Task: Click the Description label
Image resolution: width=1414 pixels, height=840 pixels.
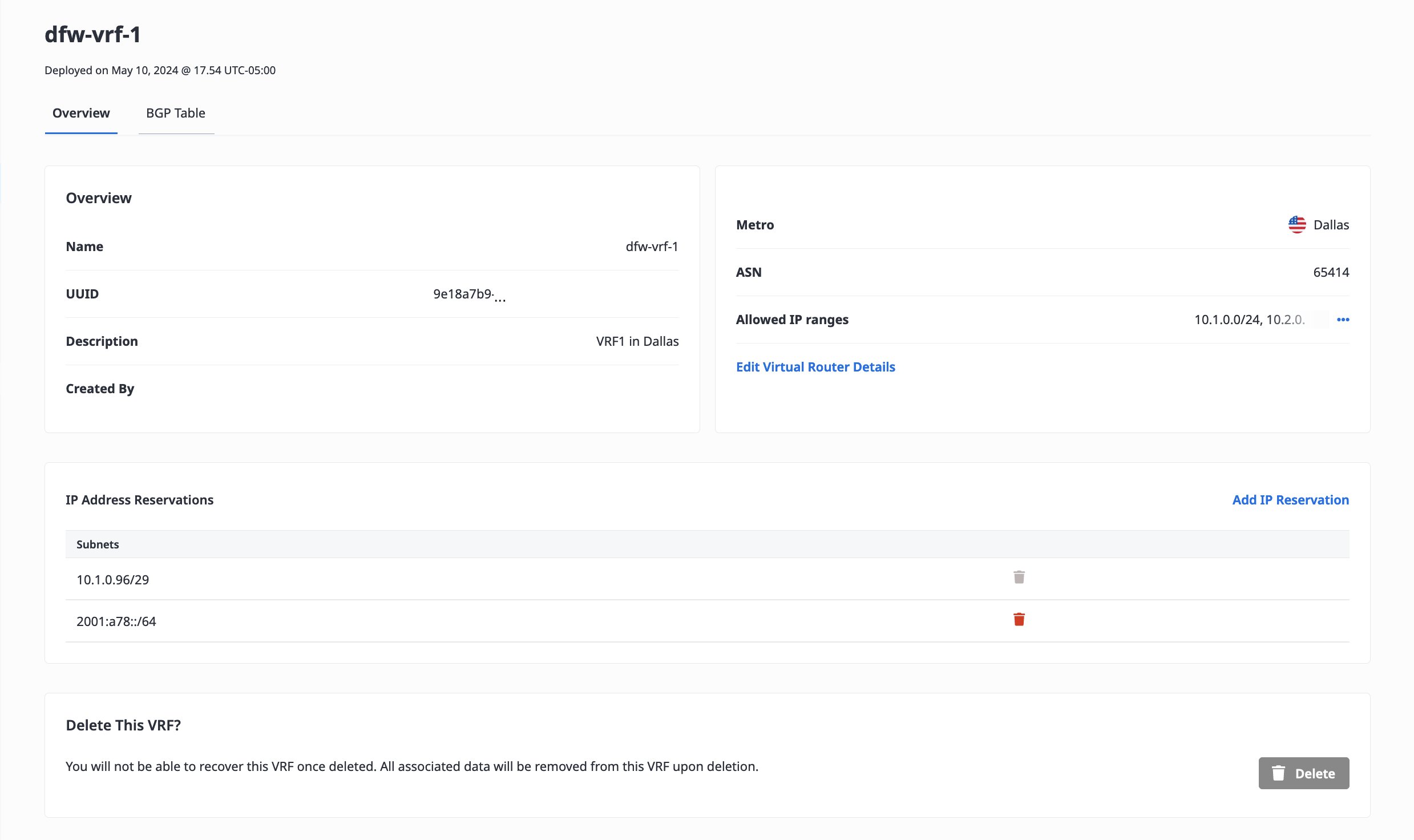Action: [102, 341]
